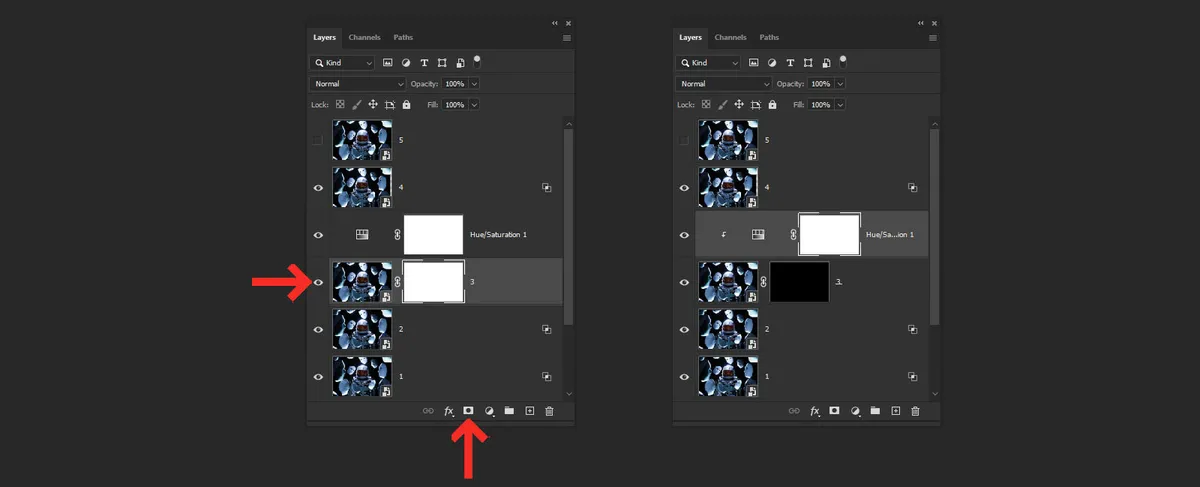Open Kind filter dropdown in right panel
Screen dimensions: 1200x487
tap(708, 63)
